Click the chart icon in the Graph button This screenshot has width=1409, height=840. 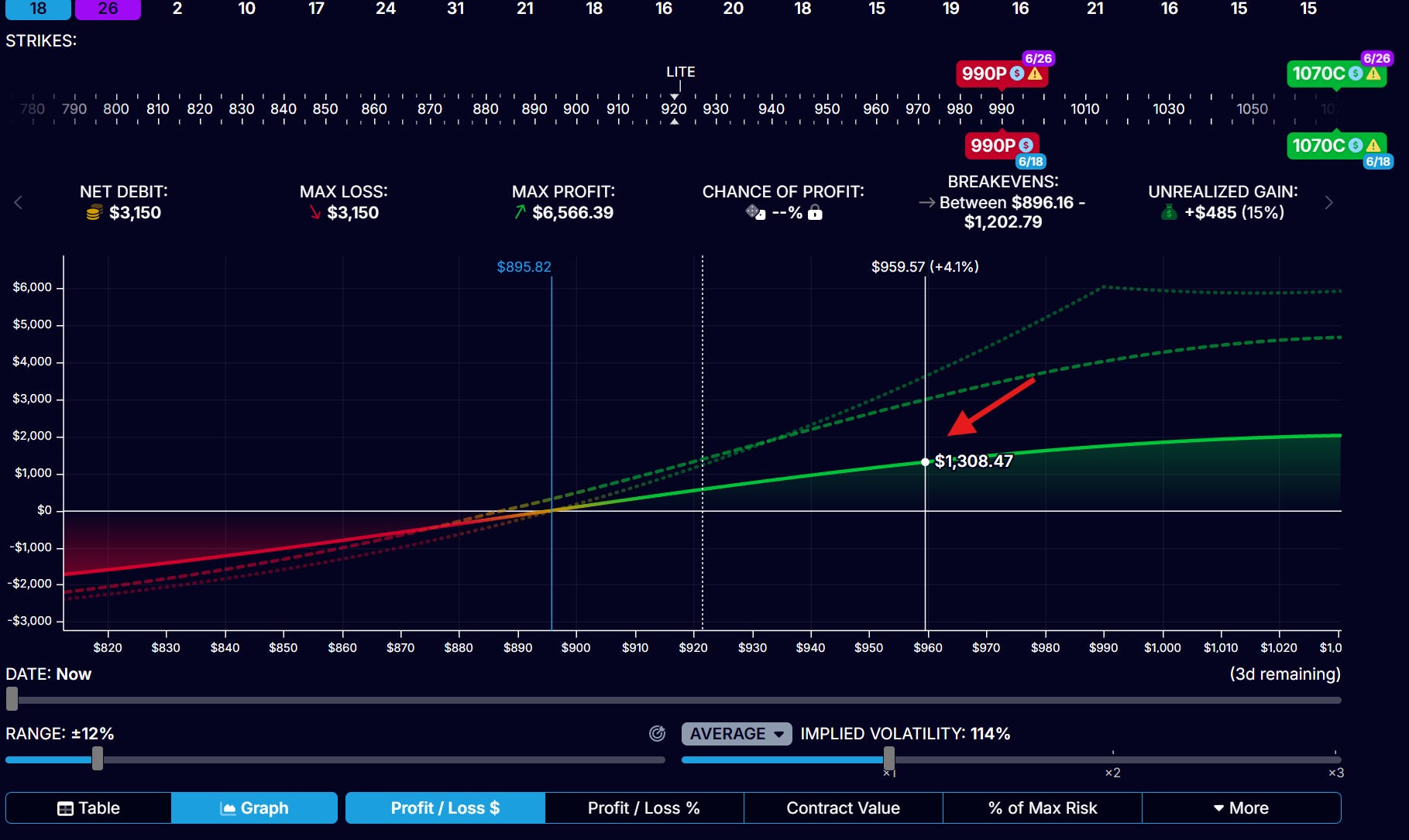(x=228, y=808)
